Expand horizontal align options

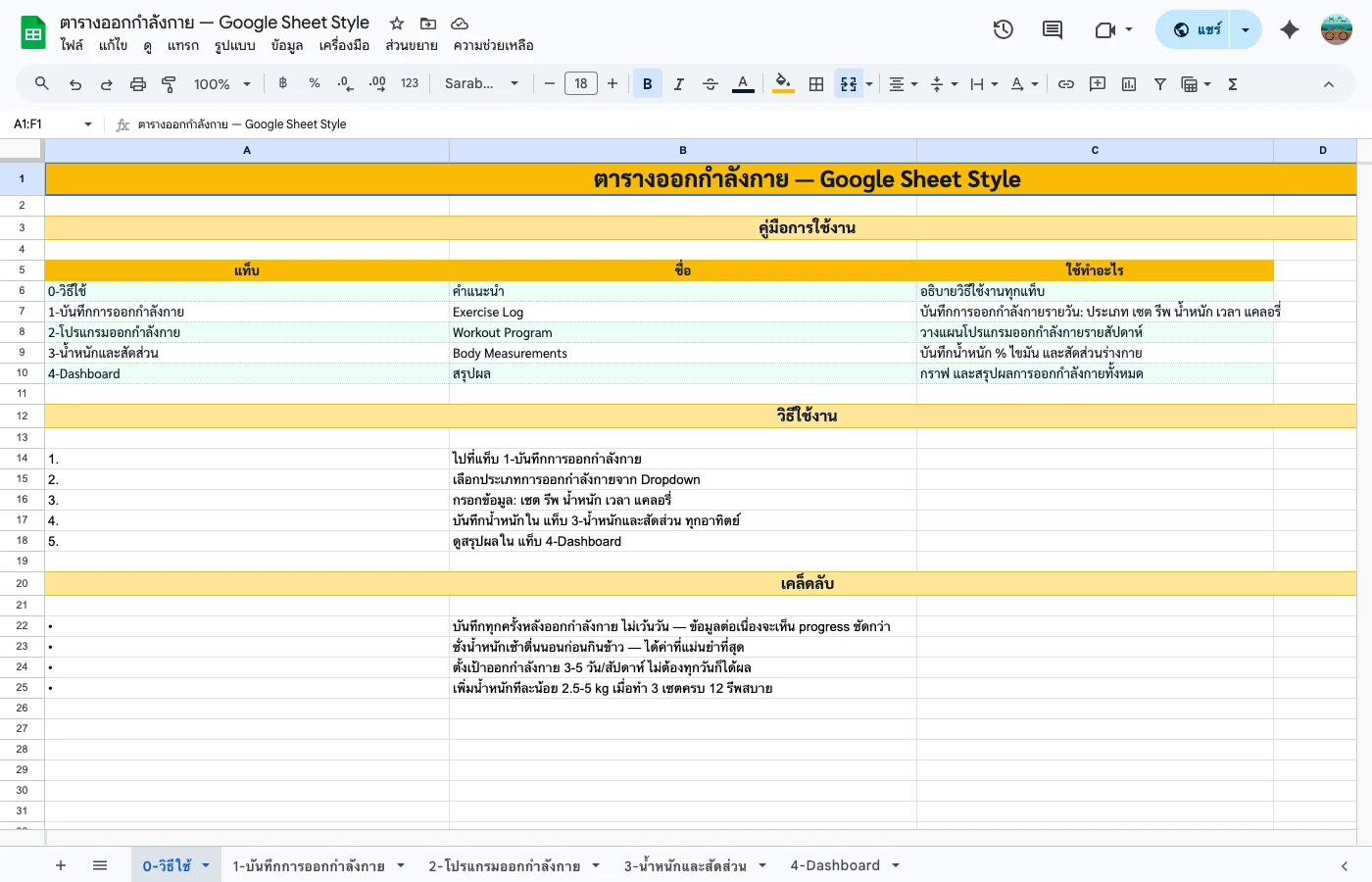[x=903, y=84]
